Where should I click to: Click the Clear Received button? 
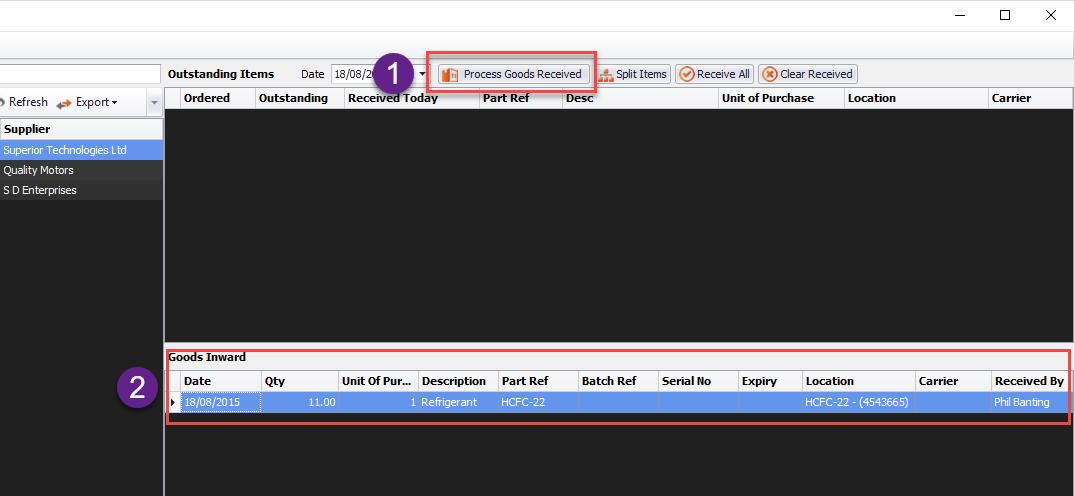pos(807,74)
